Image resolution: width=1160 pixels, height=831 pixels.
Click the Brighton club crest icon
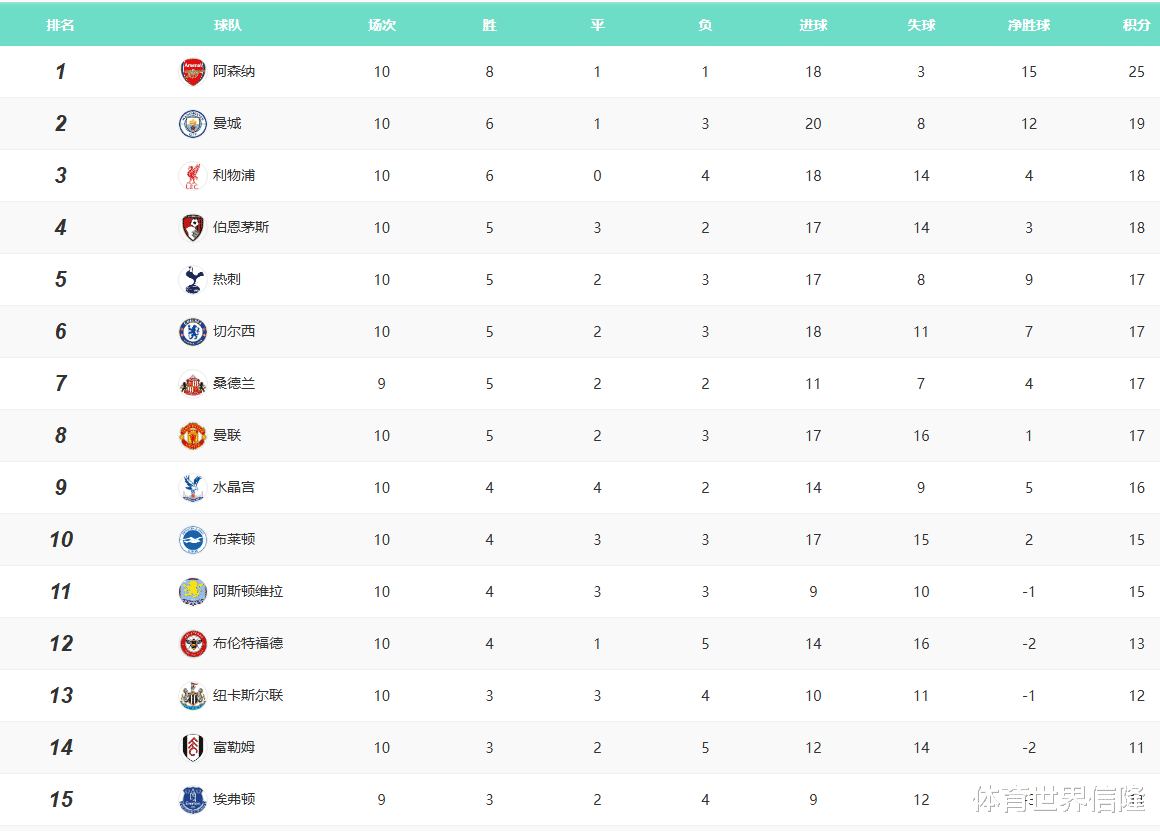193,540
